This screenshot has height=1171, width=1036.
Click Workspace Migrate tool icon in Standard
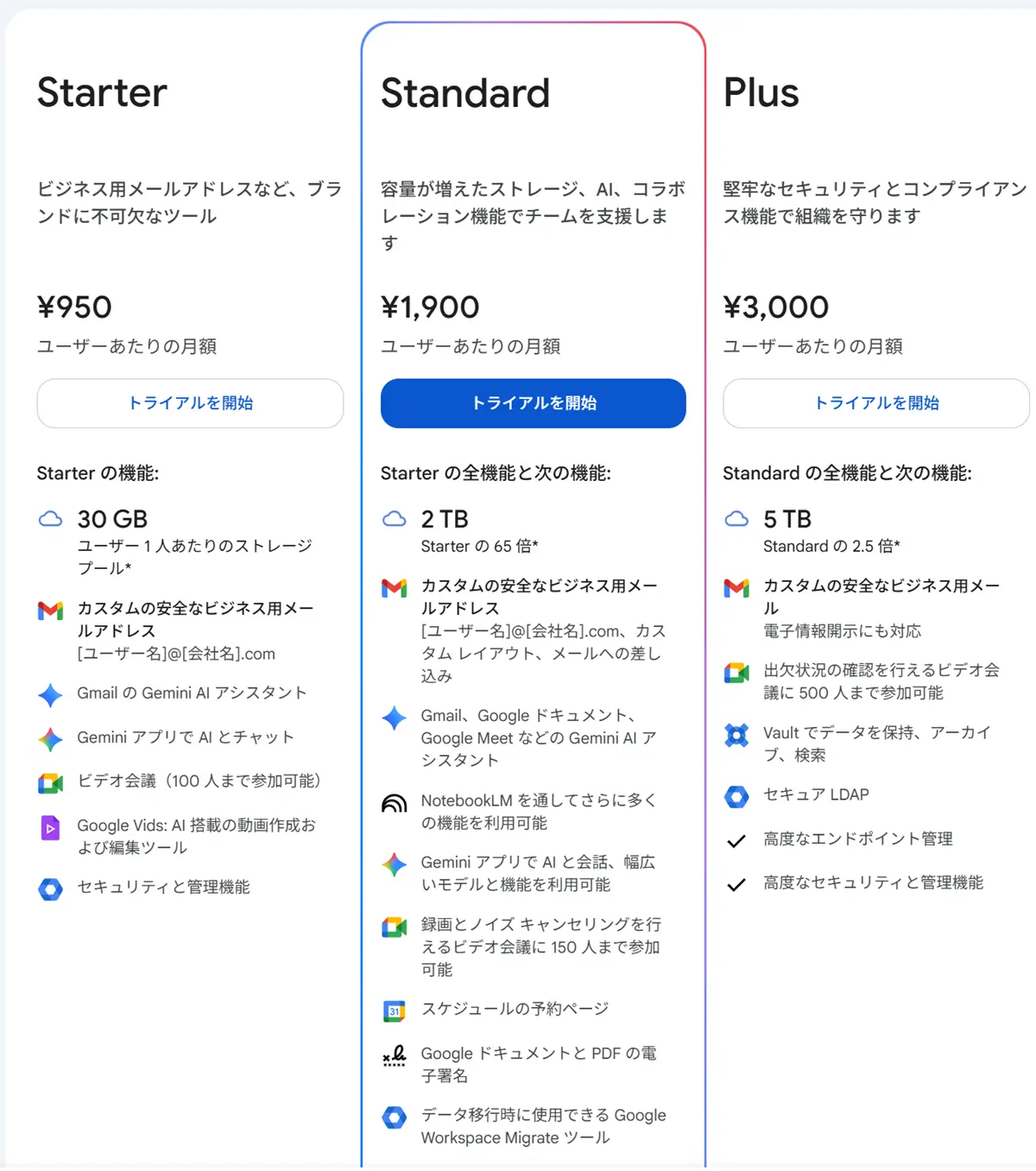coord(395,1117)
